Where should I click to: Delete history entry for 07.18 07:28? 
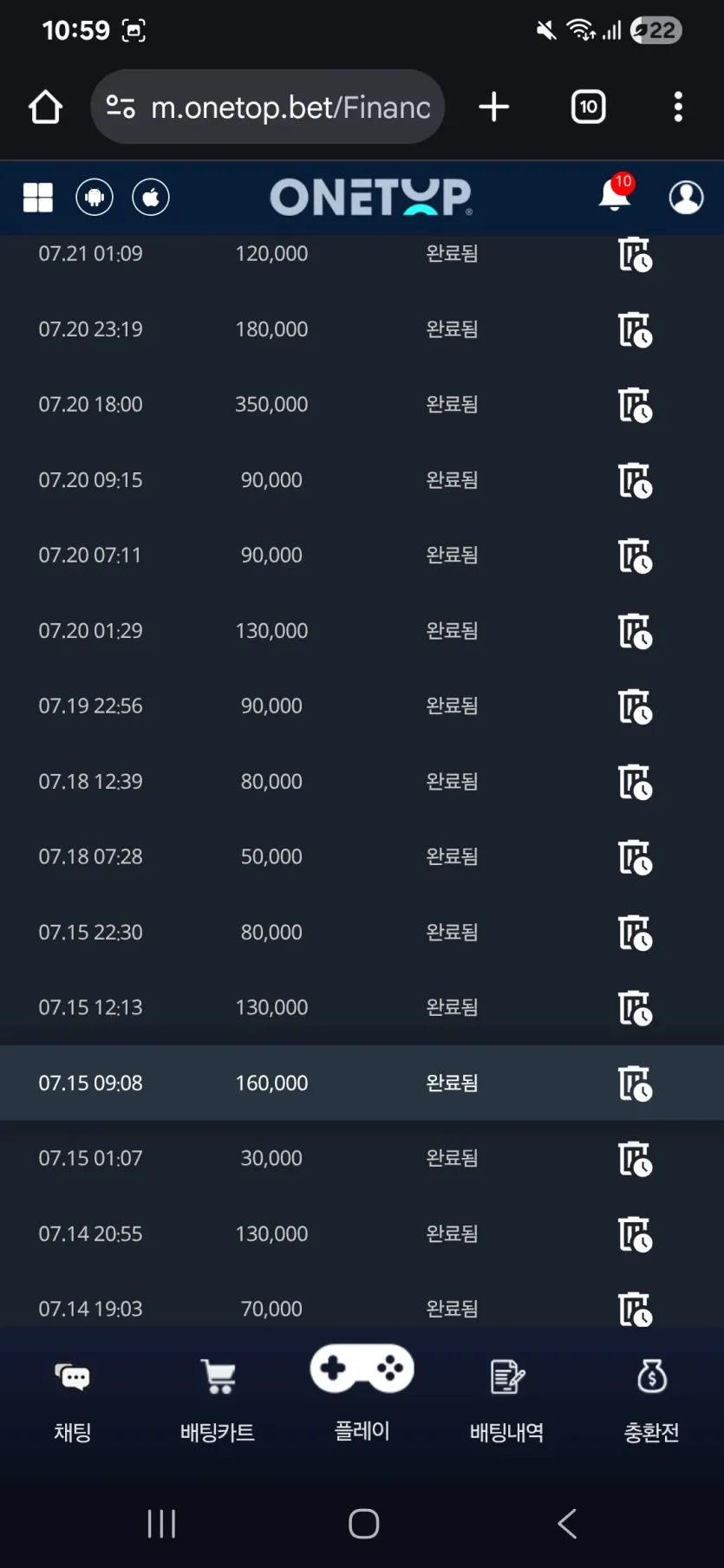pyautogui.click(x=635, y=857)
